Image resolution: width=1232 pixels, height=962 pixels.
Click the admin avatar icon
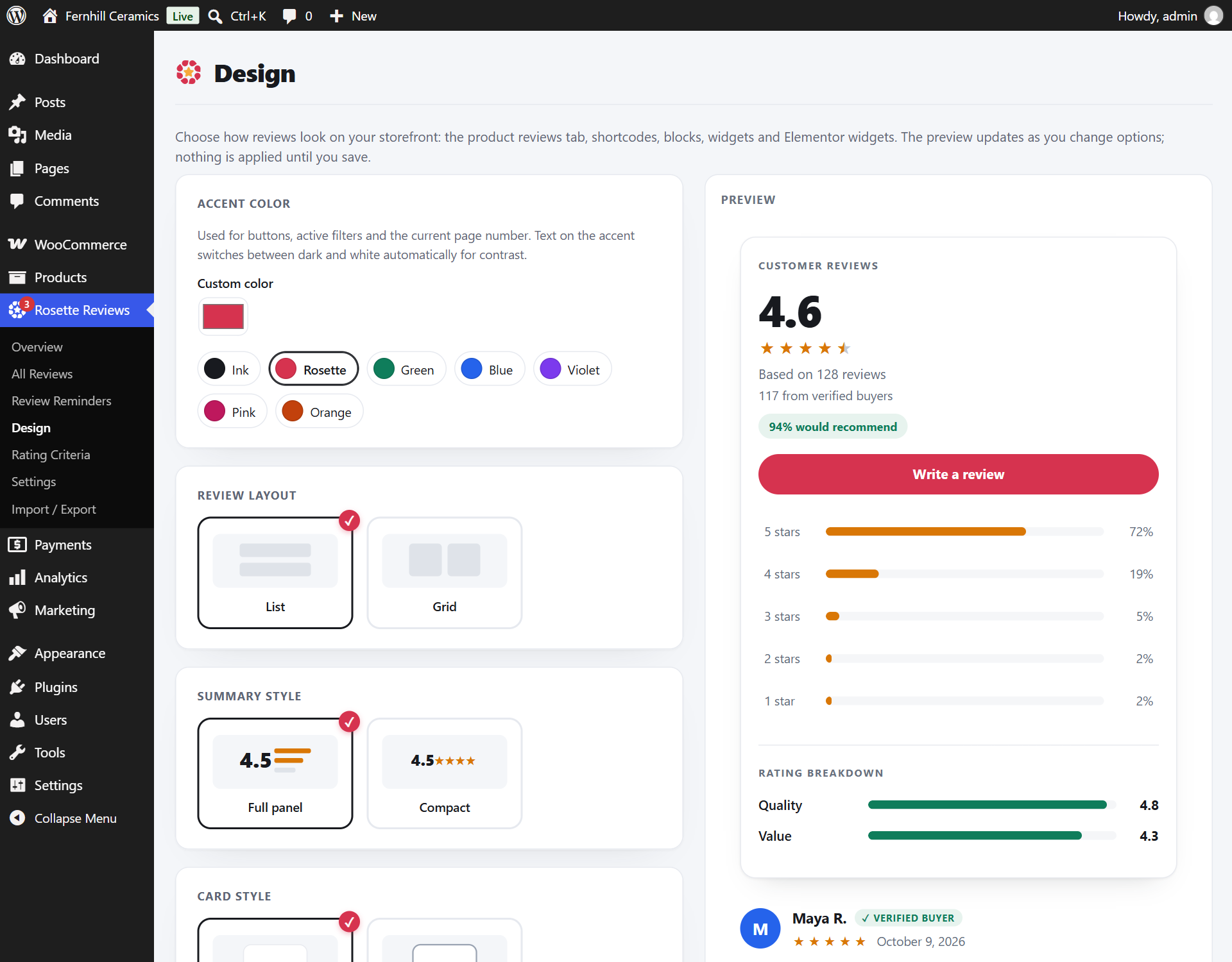click(1213, 15)
